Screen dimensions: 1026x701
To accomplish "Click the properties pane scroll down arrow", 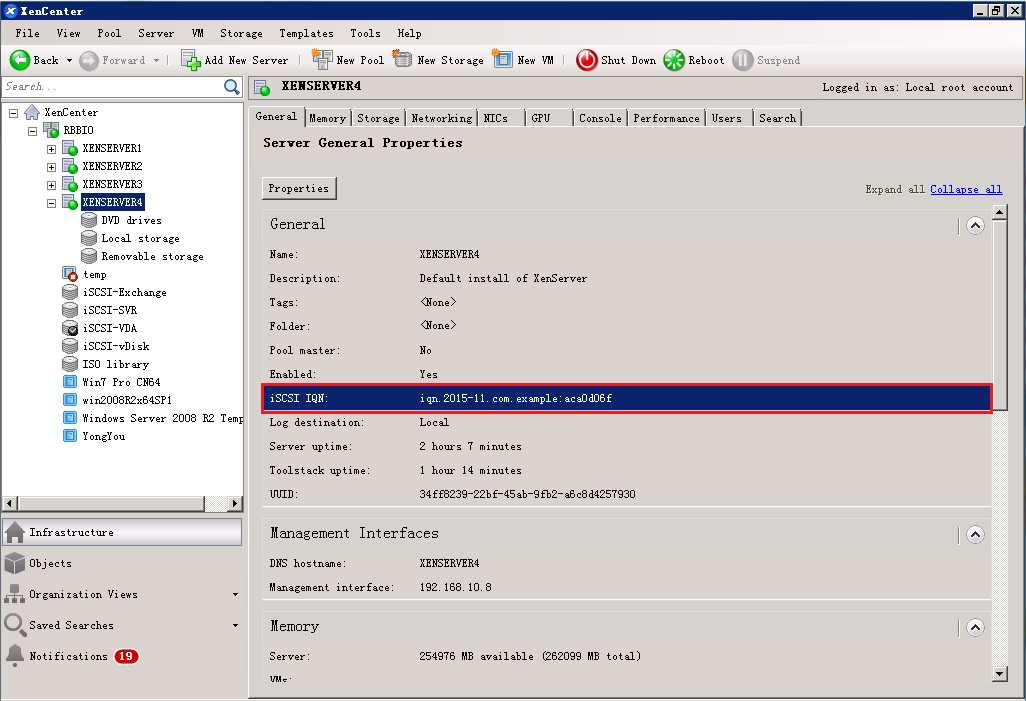I will [x=999, y=674].
